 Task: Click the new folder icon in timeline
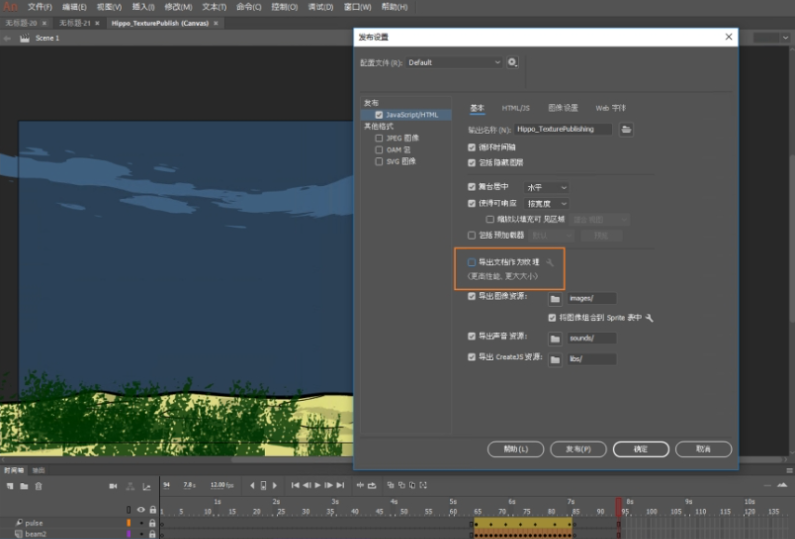click(x=24, y=486)
